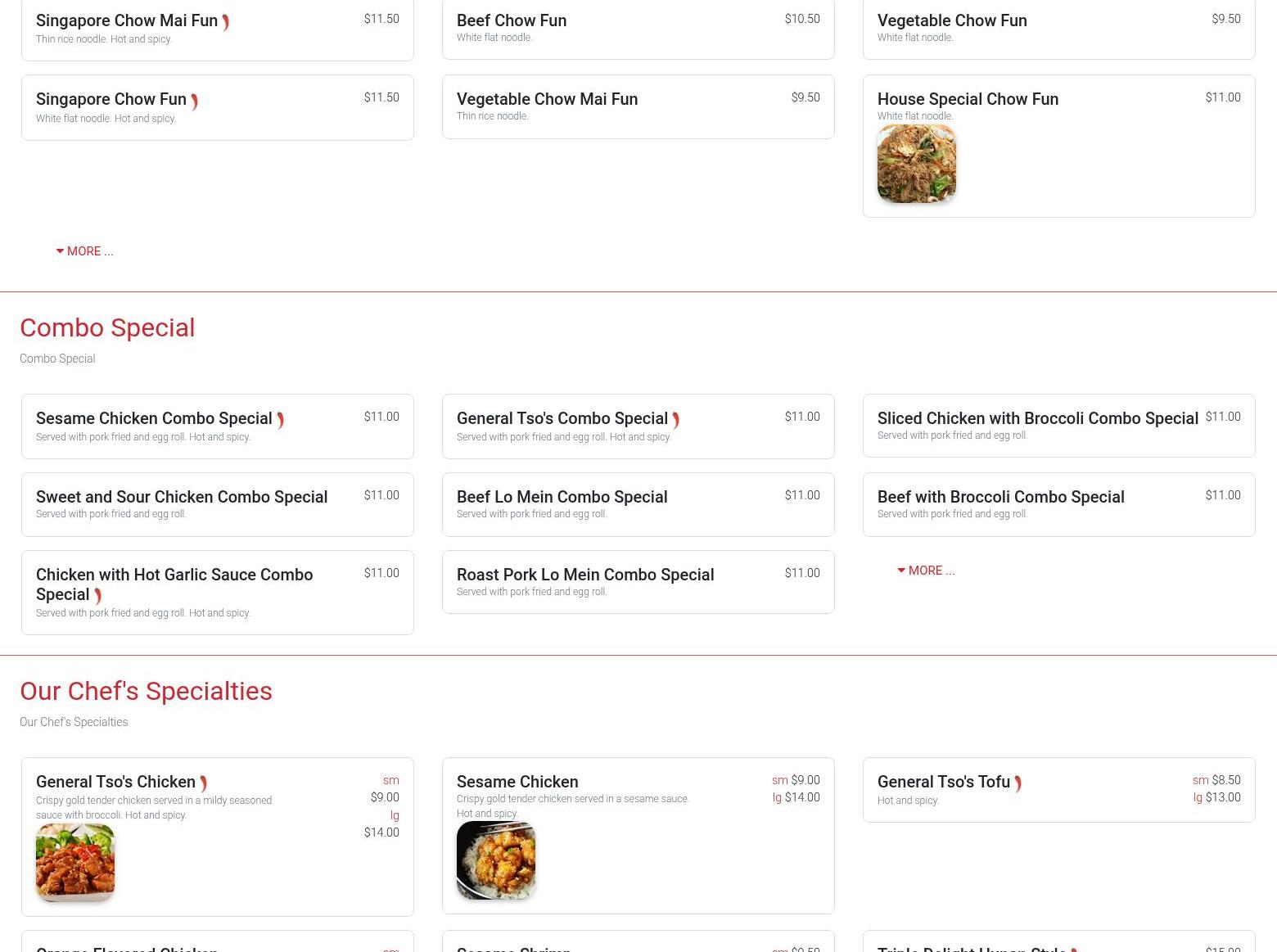The width and height of the screenshot is (1277, 952).
Task: Choose the General Tso's Tofu title
Action: pyautogui.click(x=944, y=782)
